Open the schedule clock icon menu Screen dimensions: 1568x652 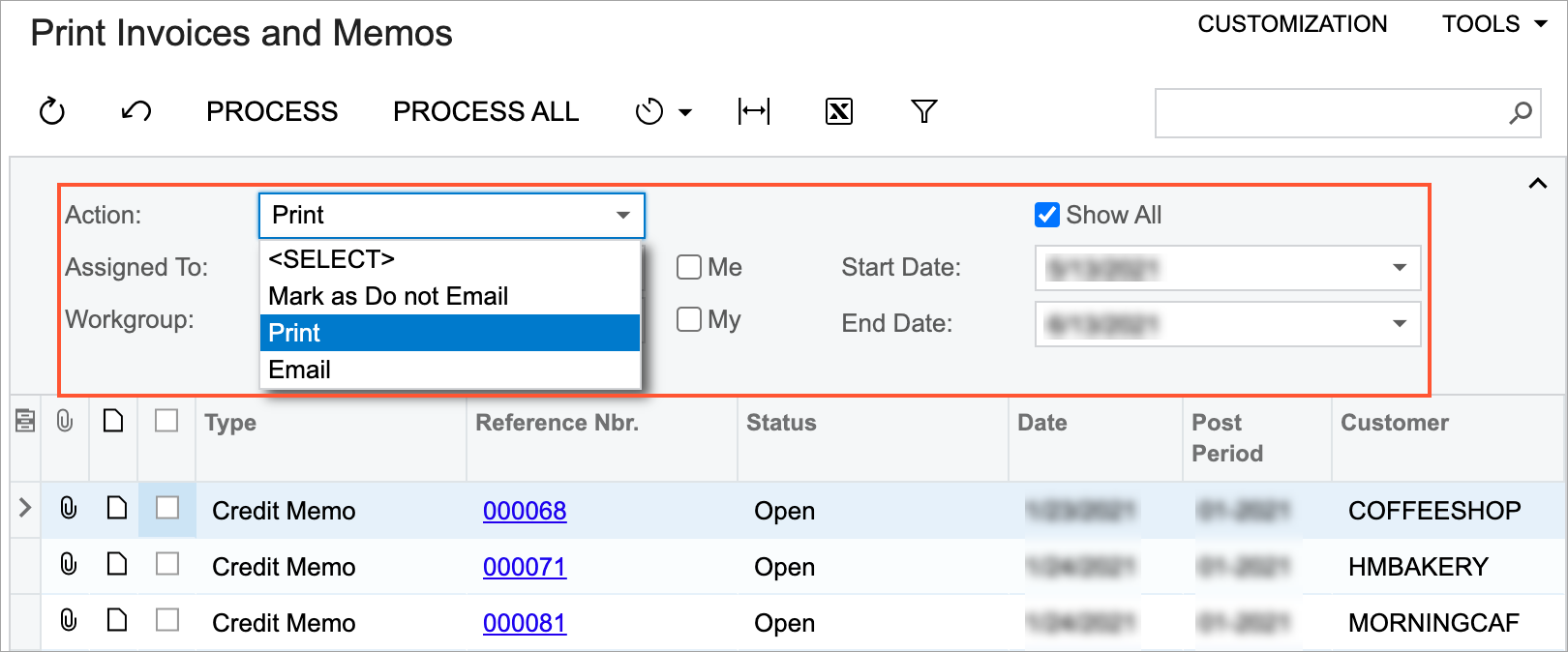[663, 112]
